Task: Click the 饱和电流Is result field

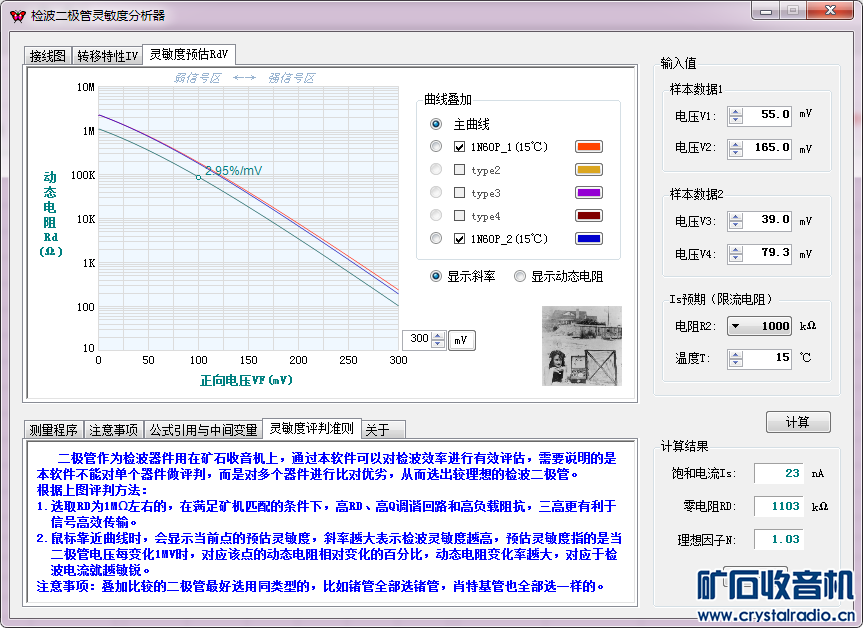Action: click(779, 473)
